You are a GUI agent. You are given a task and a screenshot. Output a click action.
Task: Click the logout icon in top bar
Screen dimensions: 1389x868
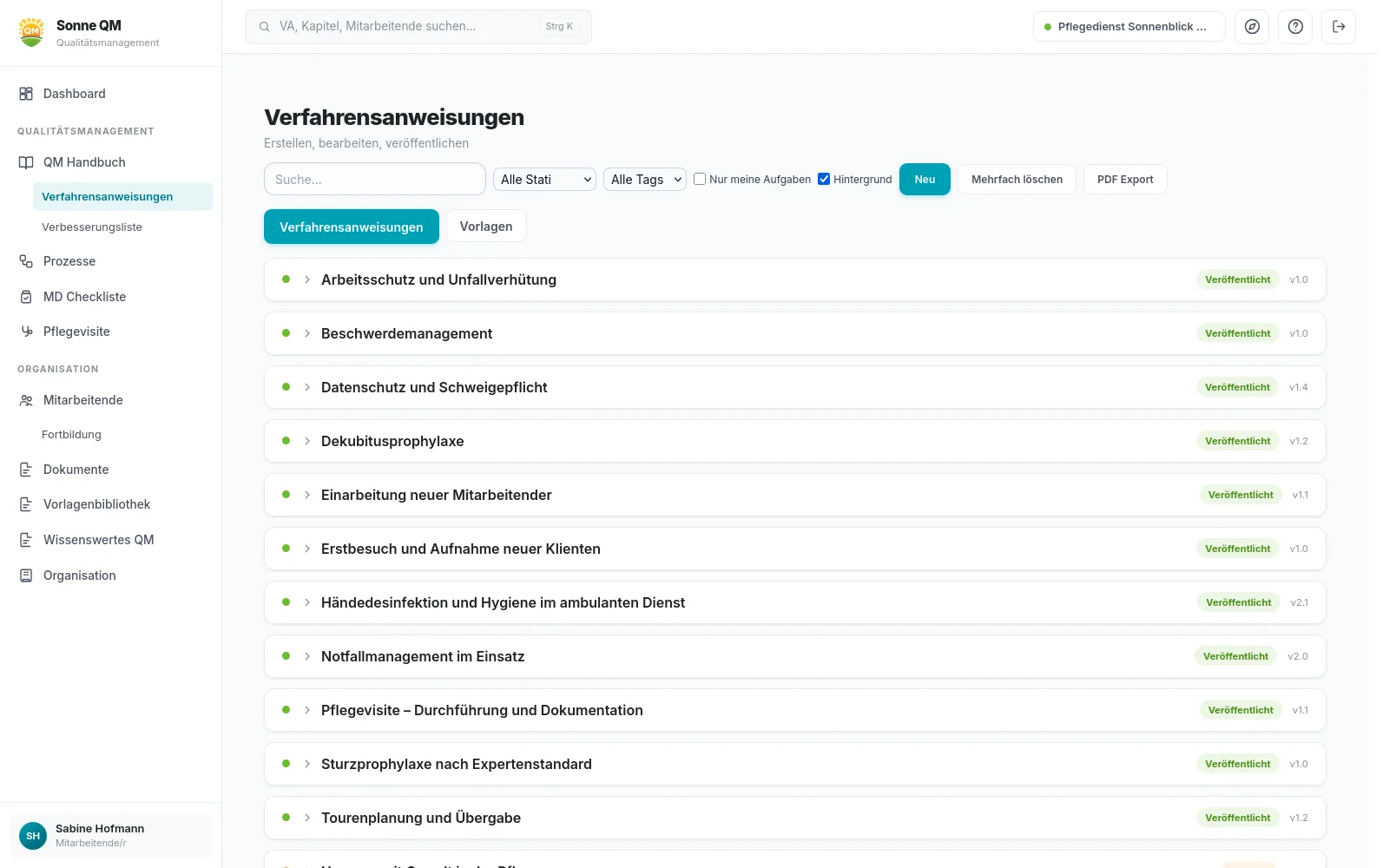1339,27
